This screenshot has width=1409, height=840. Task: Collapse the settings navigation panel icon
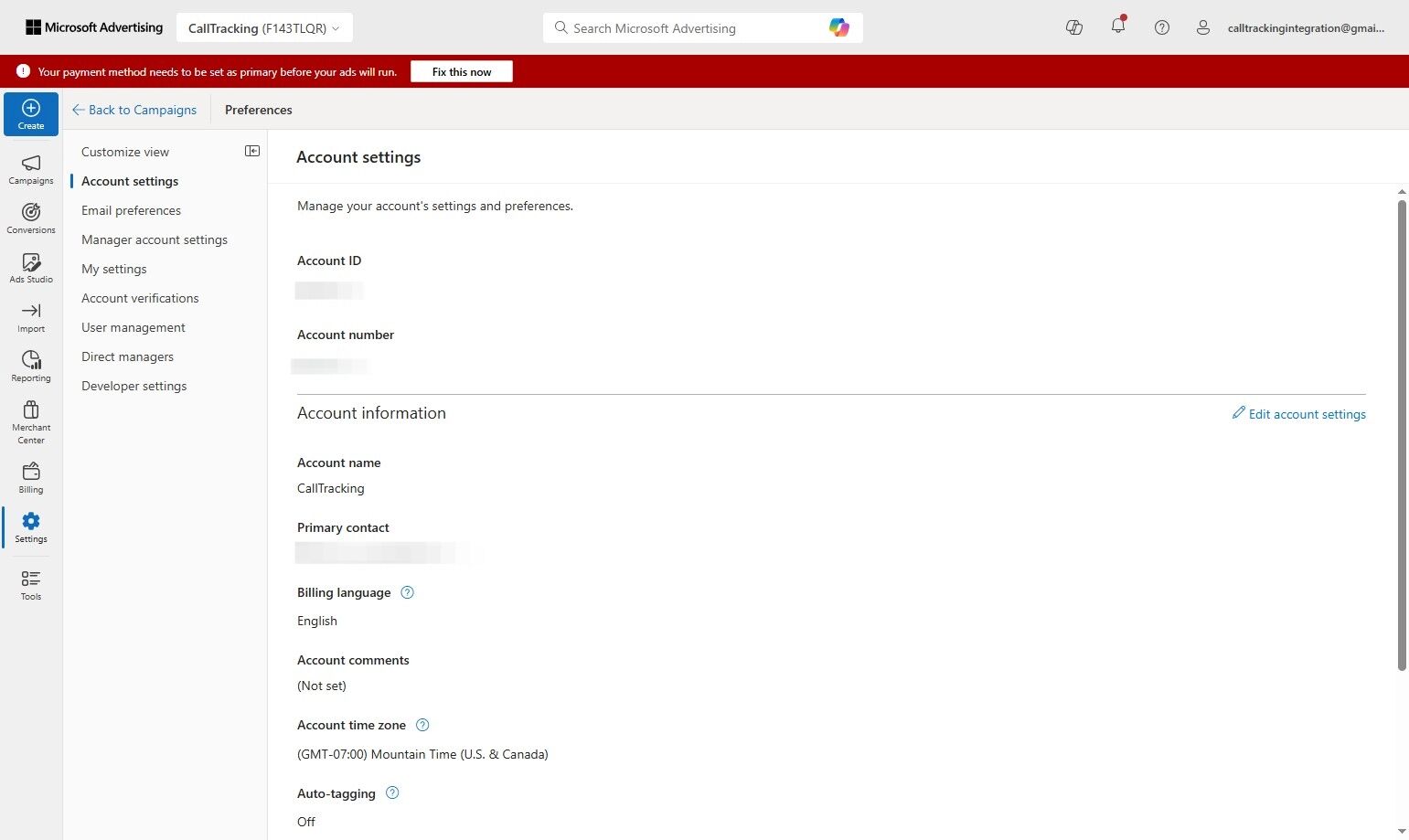252,151
